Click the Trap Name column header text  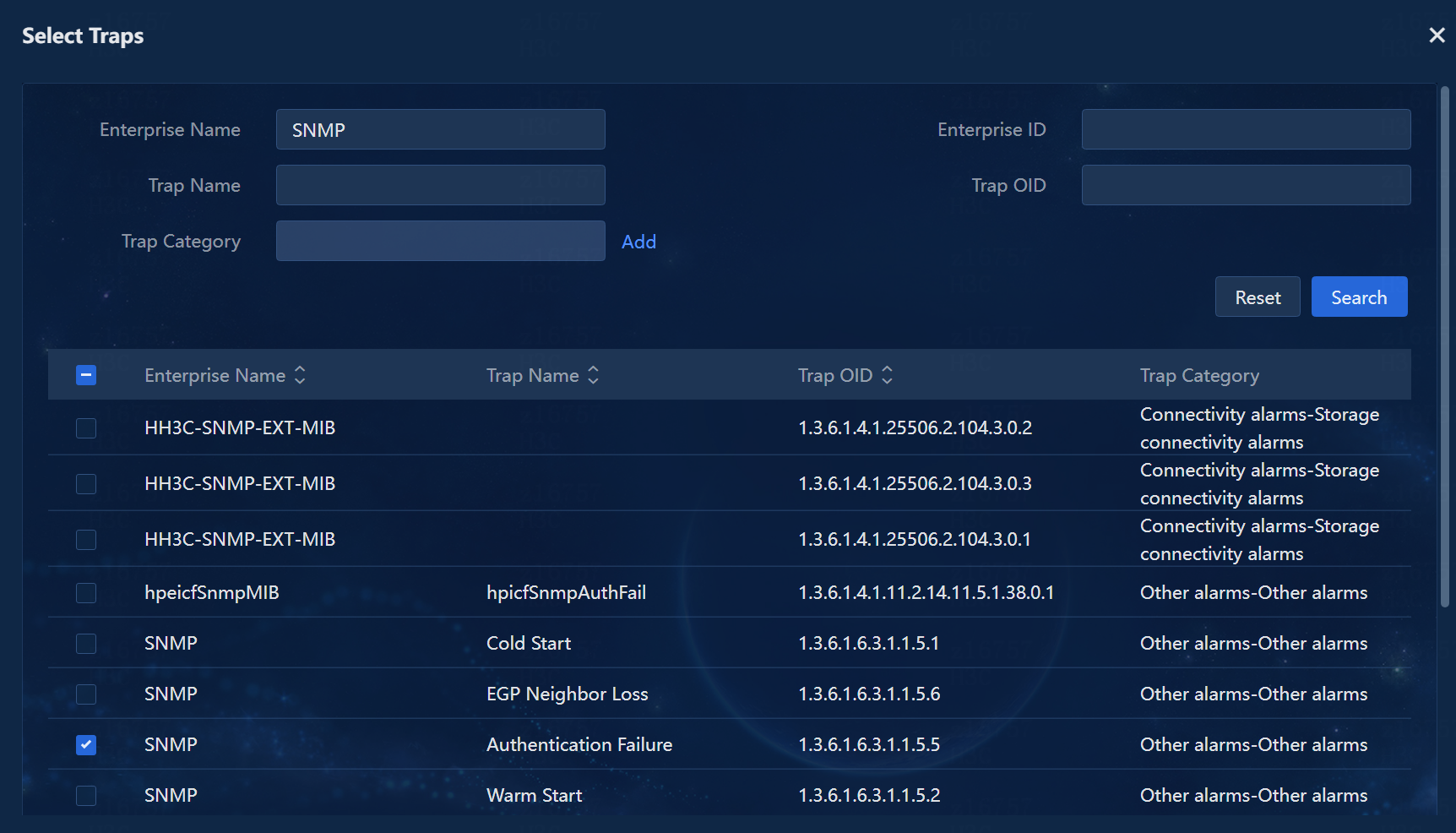(x=533, y=375)
